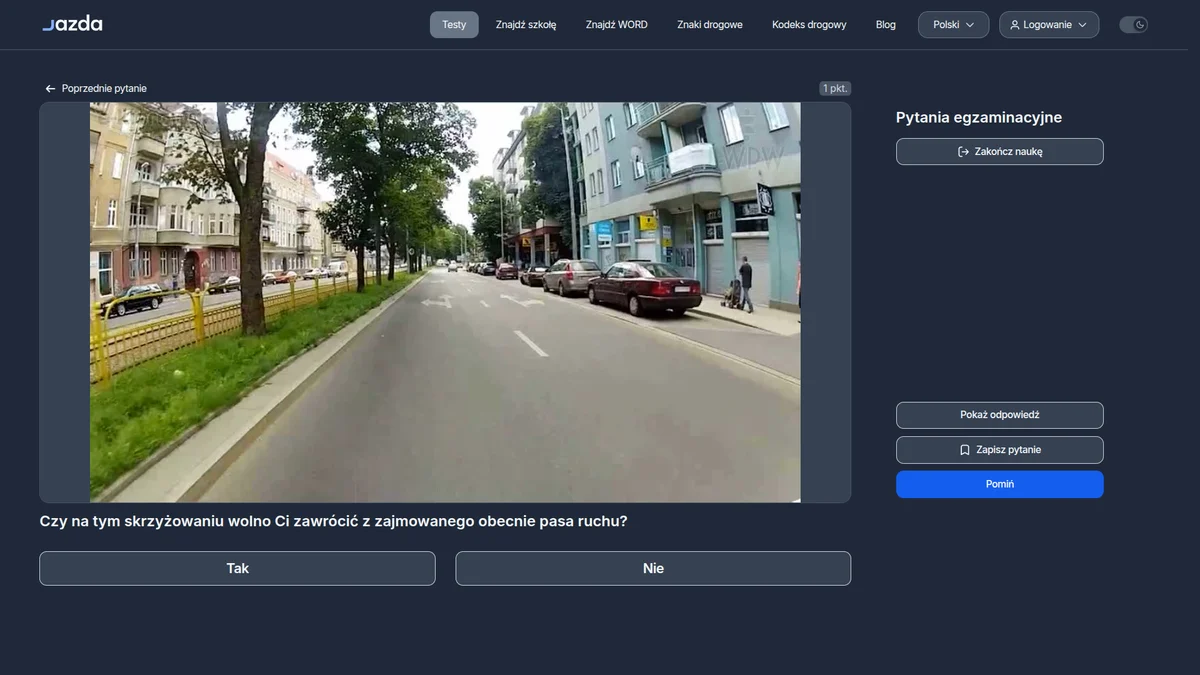Click Pokaż odpowiedź button

[x=1000, y=415]
